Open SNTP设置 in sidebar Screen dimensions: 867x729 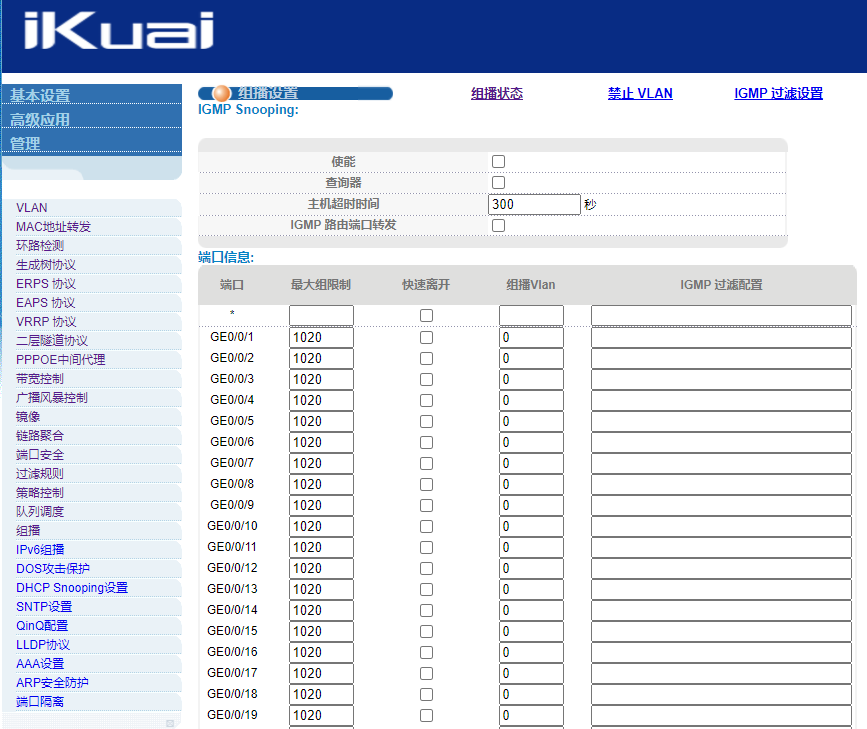[44, 607]
